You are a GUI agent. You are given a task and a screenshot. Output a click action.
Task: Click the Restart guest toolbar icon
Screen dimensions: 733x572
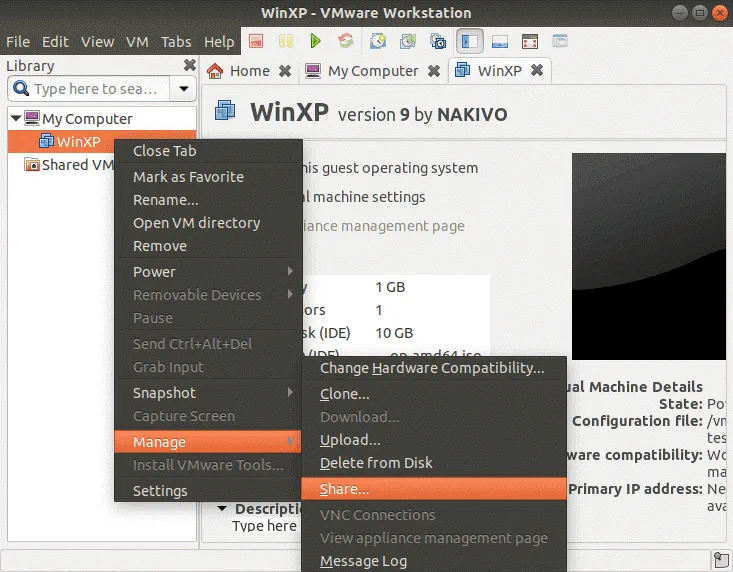coord(345,42)
